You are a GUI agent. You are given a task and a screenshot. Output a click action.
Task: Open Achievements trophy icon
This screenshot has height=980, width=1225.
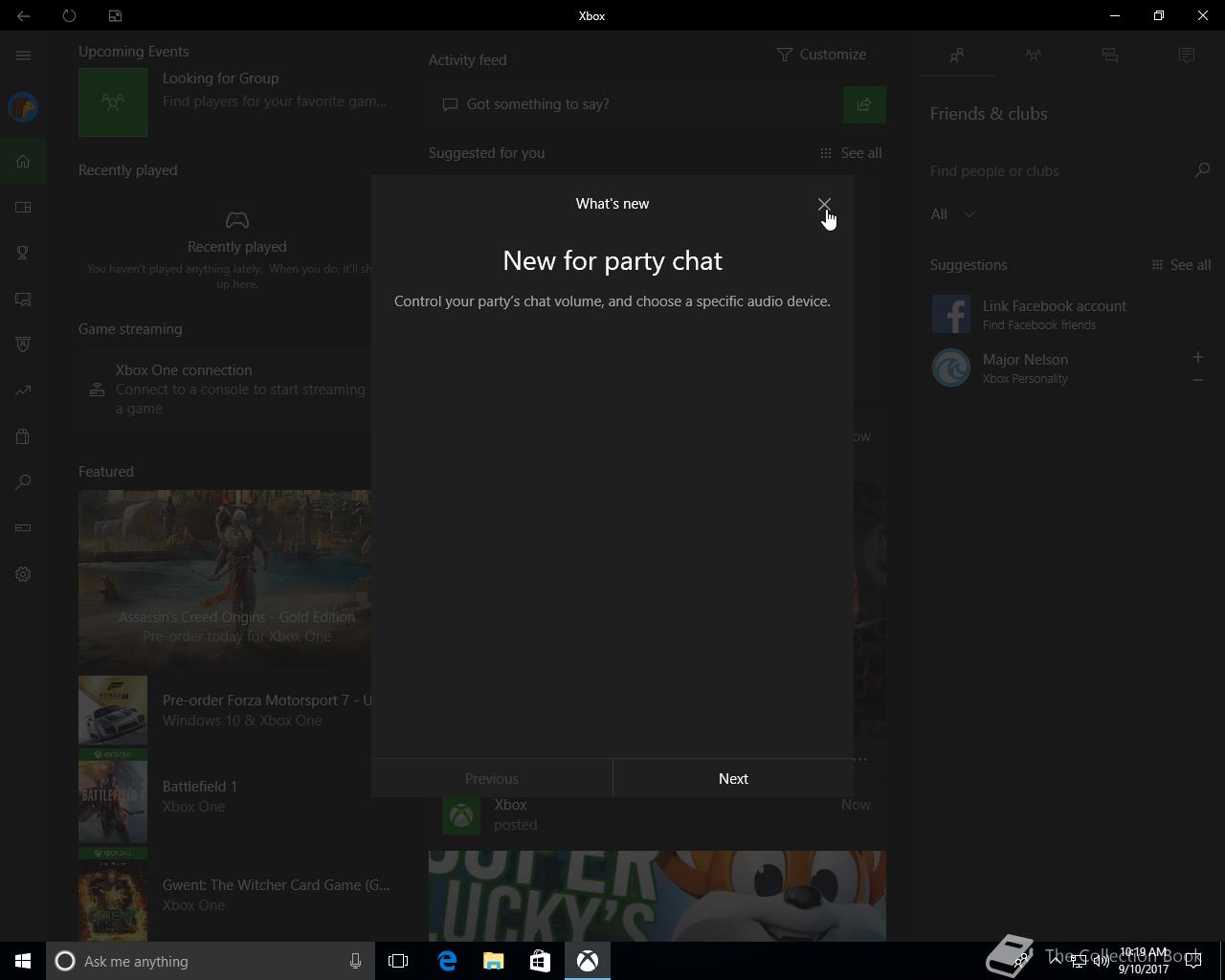coord(23,253)
